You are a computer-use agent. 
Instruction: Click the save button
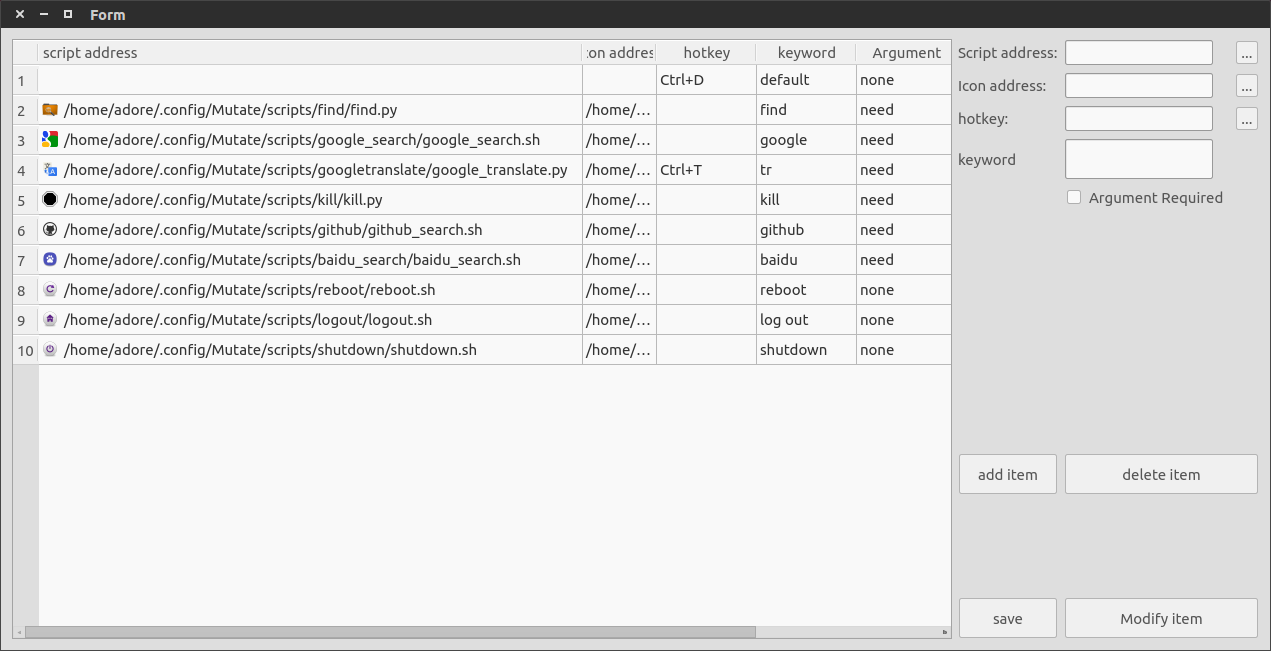(x=1008, y=618)
